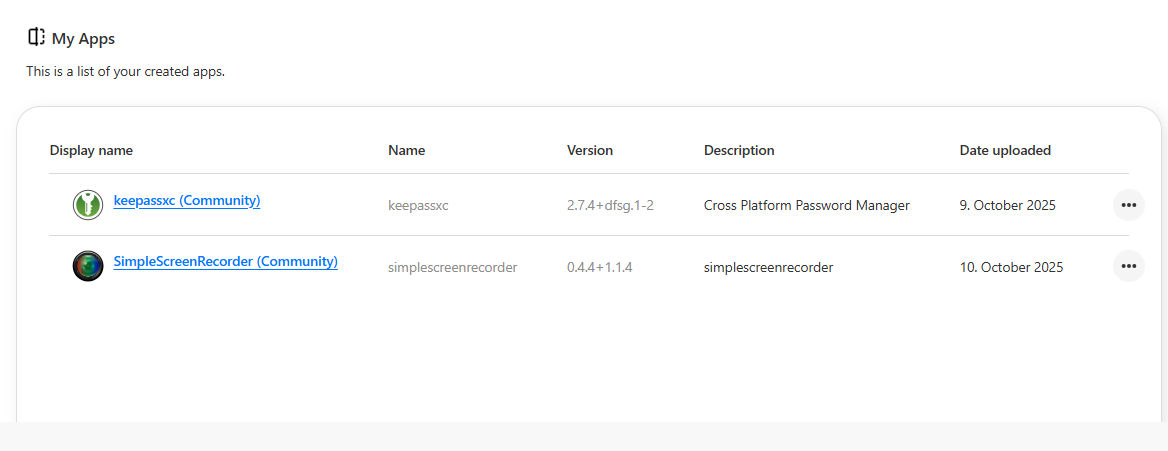
Task: Open the keepassxc (Community) link
Action: pyautogui.click(x=187, y=201)
